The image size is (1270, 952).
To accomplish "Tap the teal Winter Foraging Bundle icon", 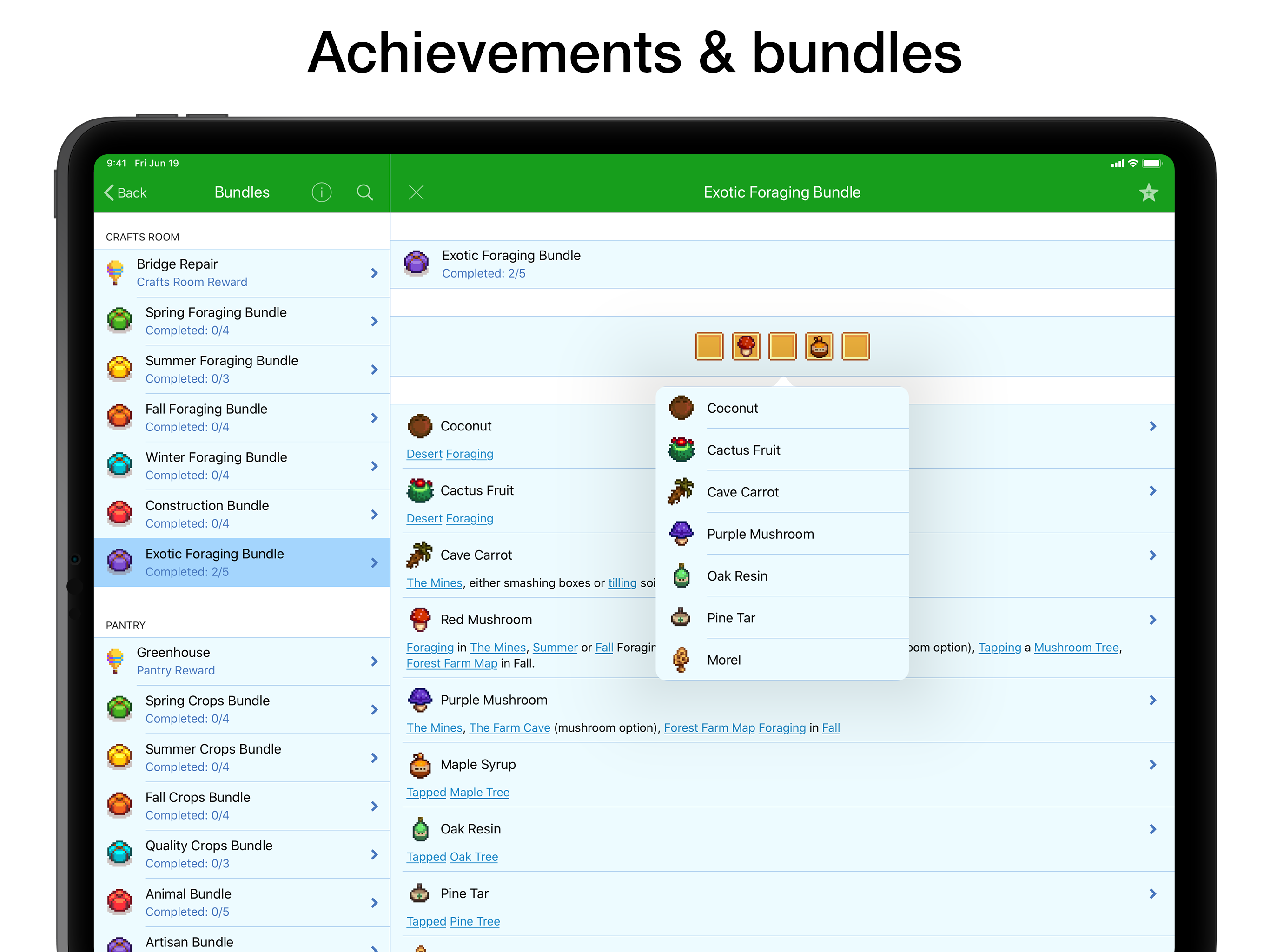I will click(119, 464).
